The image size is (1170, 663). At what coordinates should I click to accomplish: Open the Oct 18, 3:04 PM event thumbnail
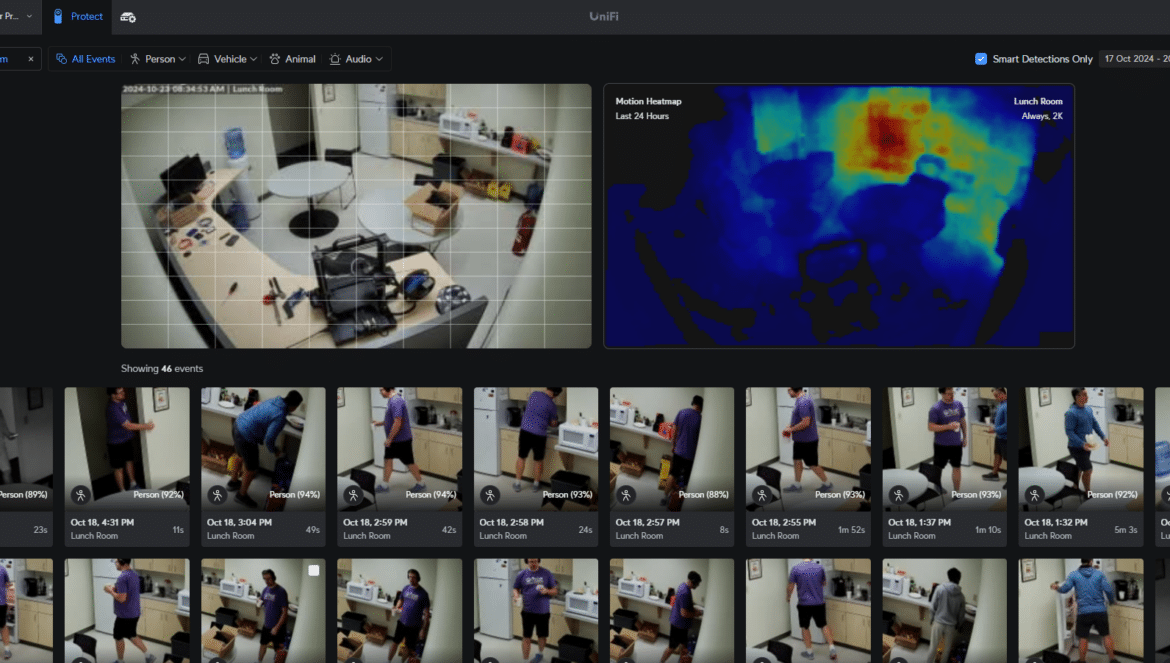coord(263,449)
